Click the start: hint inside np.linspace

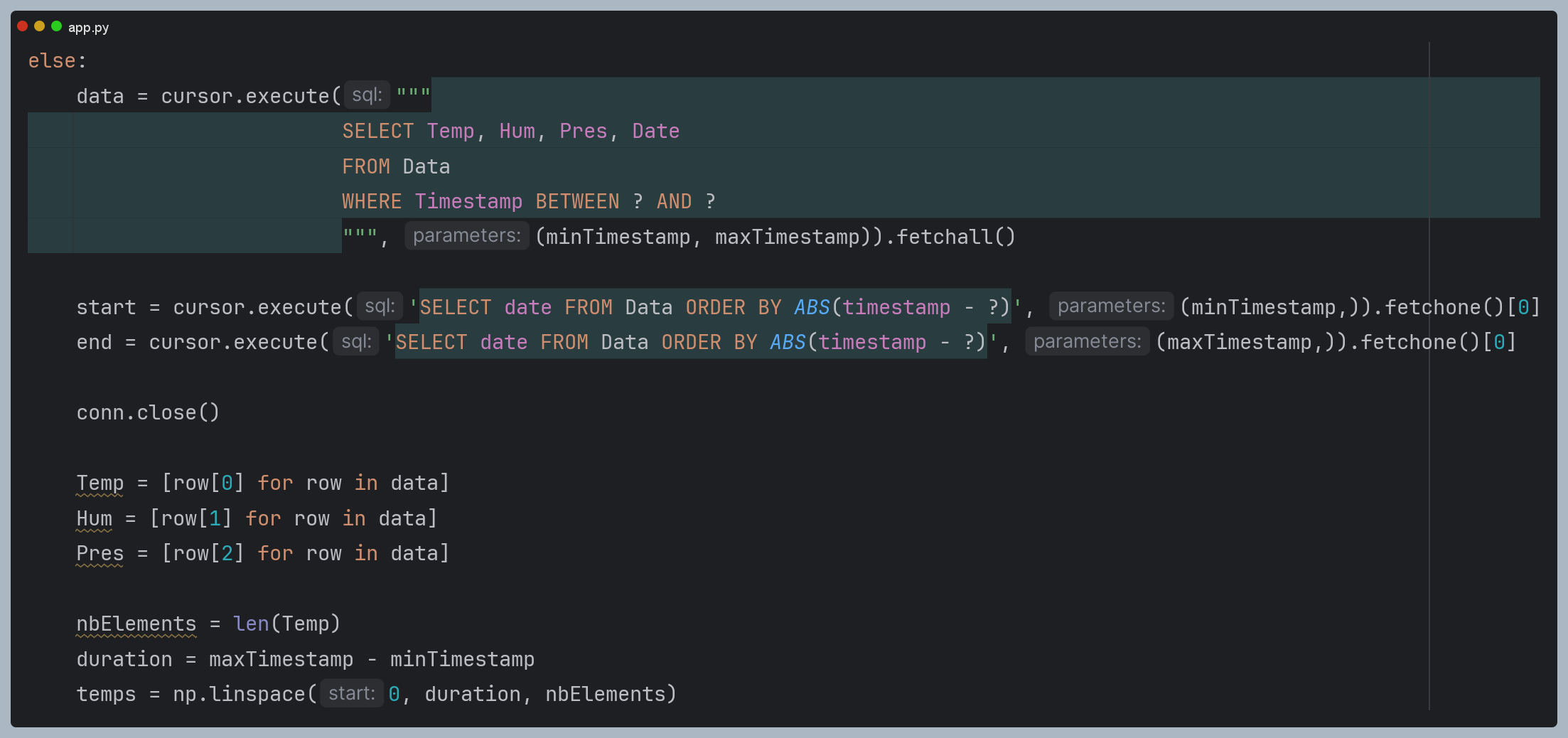click(x=351, y=694)
